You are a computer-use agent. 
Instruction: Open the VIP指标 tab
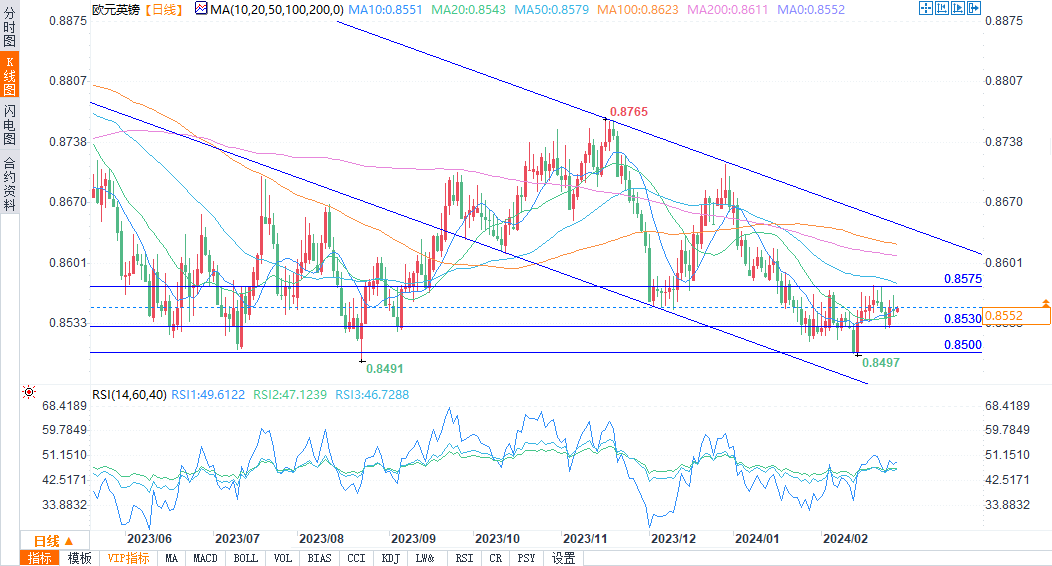(x=128, y=558)
